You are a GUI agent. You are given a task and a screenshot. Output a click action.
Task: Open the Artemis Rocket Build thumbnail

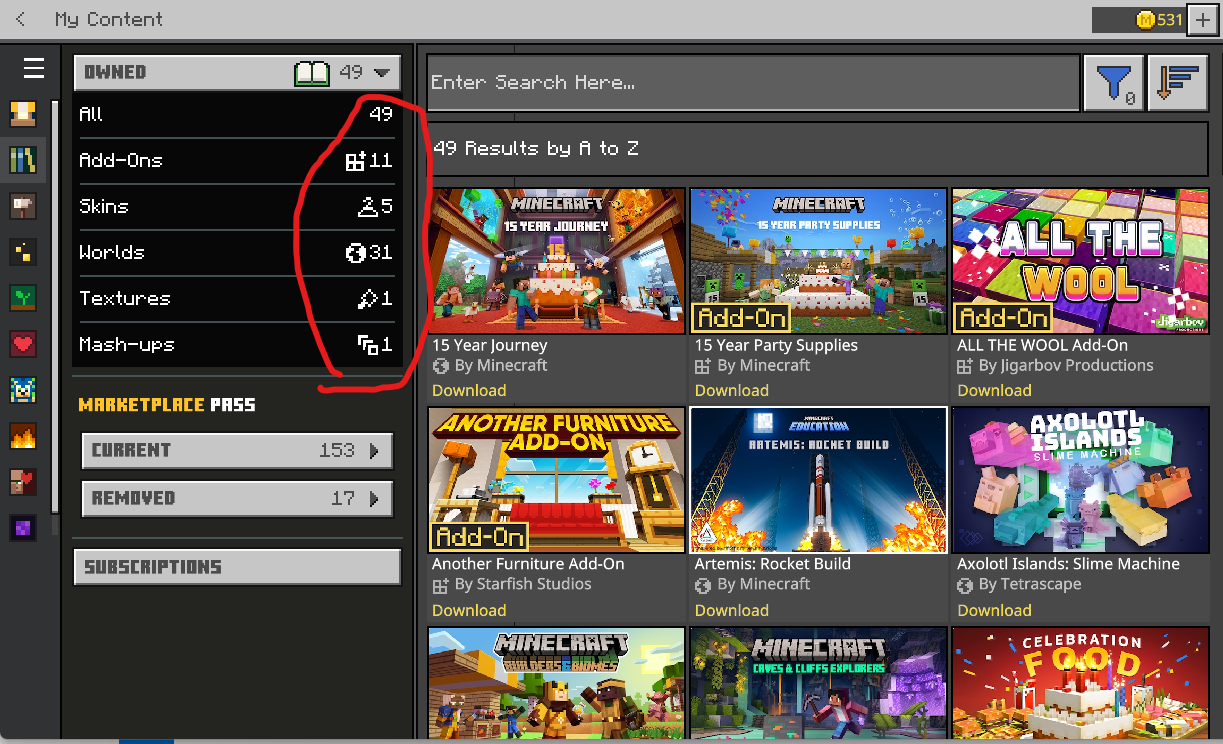click(x=818, y=480)
